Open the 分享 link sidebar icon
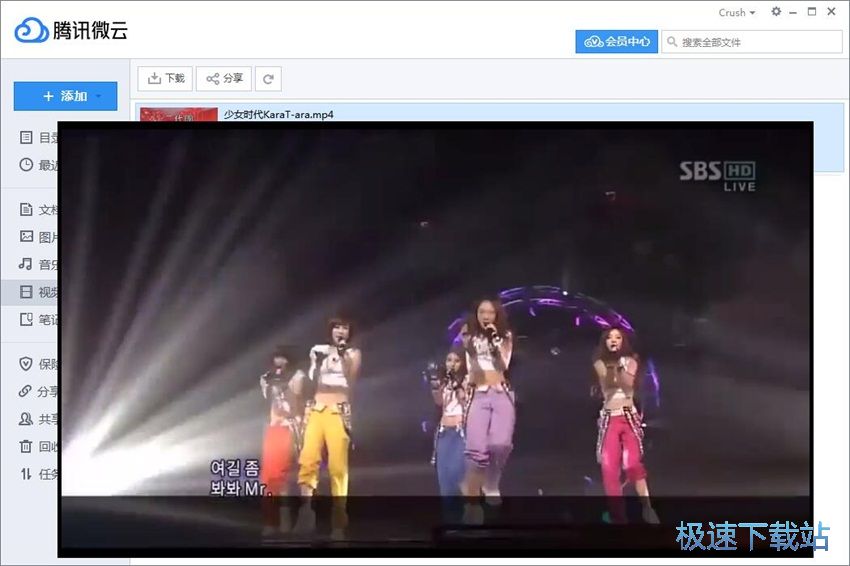Viewport: 850px width, 566px height. coord(25,391)
